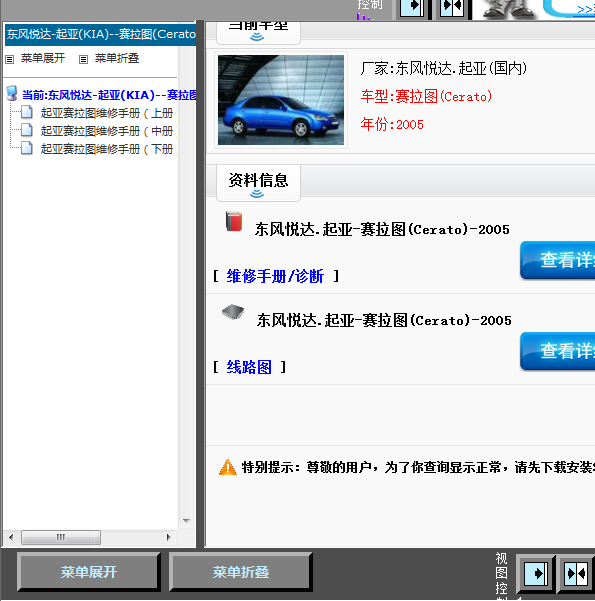The width and height of the screenshot is (595, 601).
Task: Click the top-right >> link
Action: (x=586, y=9)
